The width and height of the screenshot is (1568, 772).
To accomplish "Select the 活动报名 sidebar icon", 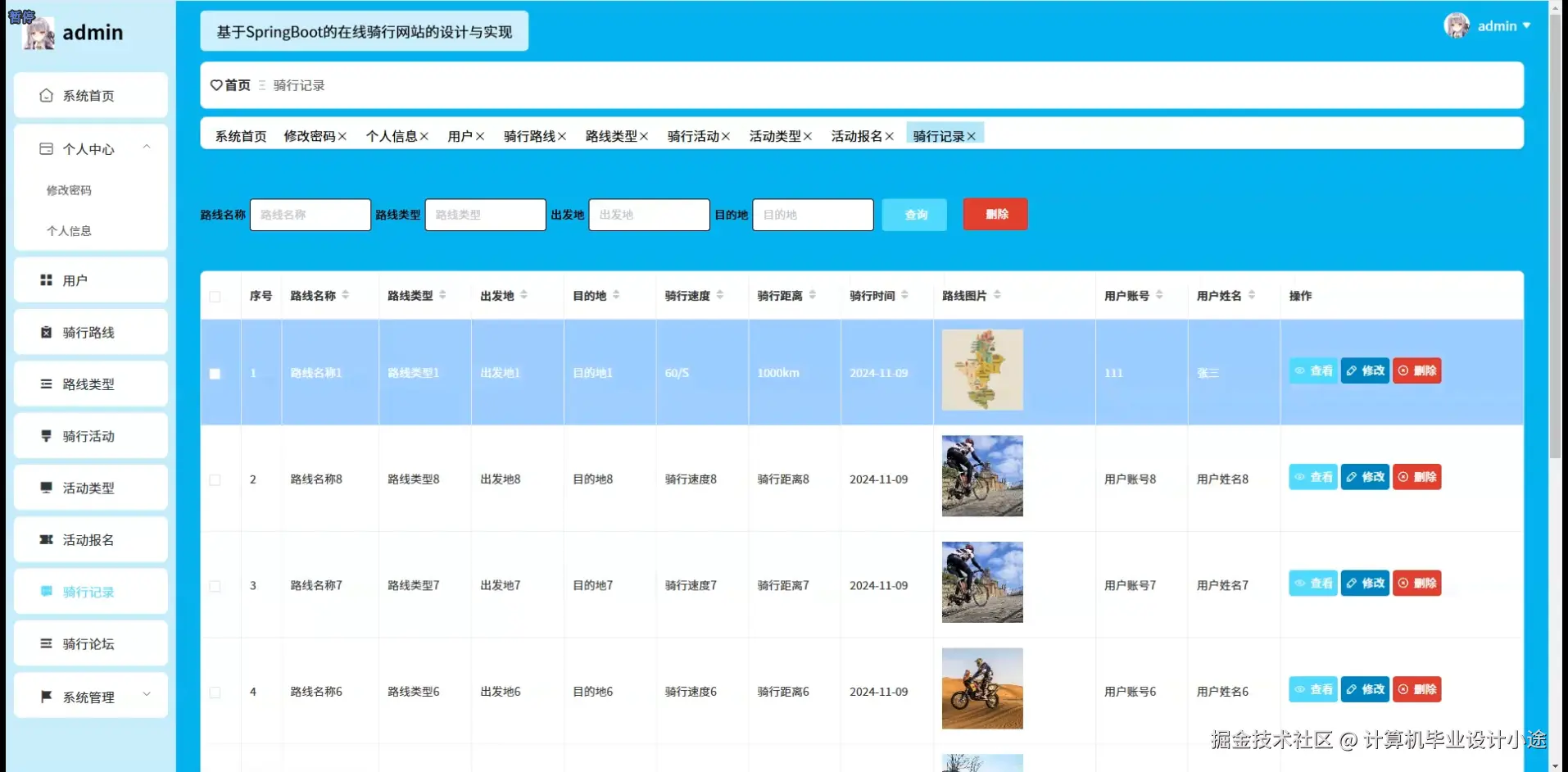I will click(x=46, y=539).
